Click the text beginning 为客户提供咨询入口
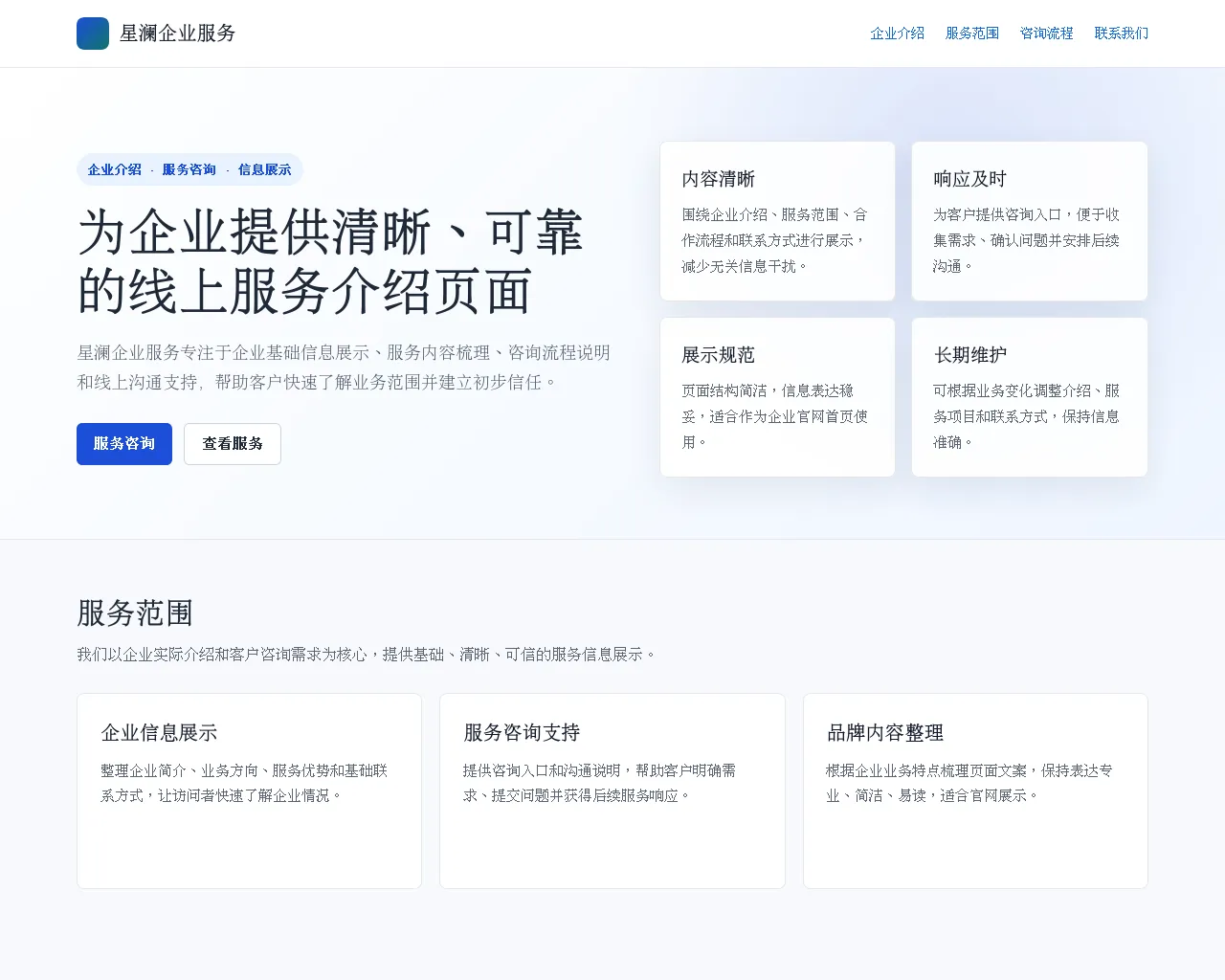The height and width of the screenshot is (980, 1225). 1027,240
